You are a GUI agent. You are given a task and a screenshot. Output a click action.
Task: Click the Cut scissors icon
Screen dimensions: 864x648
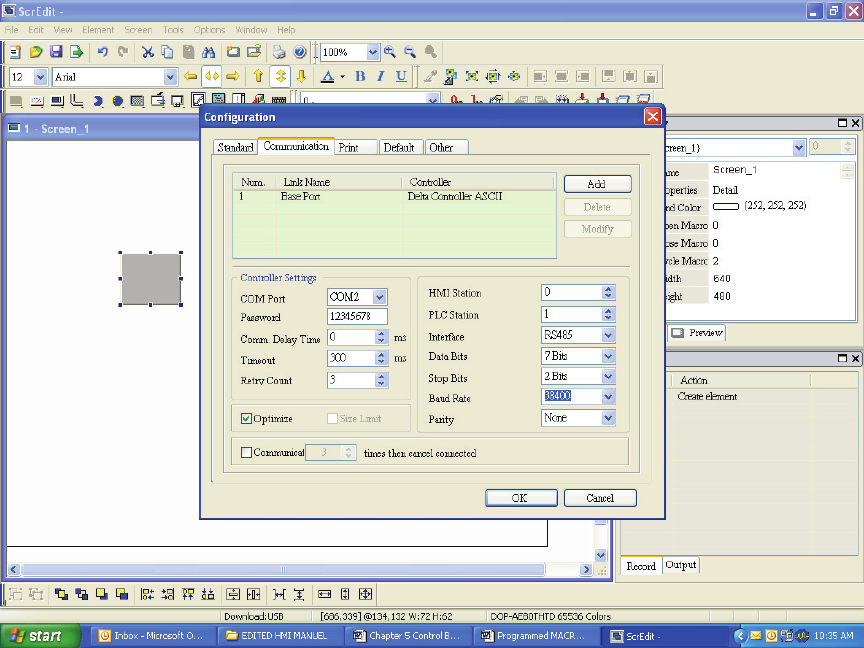[x=148, y=52]
